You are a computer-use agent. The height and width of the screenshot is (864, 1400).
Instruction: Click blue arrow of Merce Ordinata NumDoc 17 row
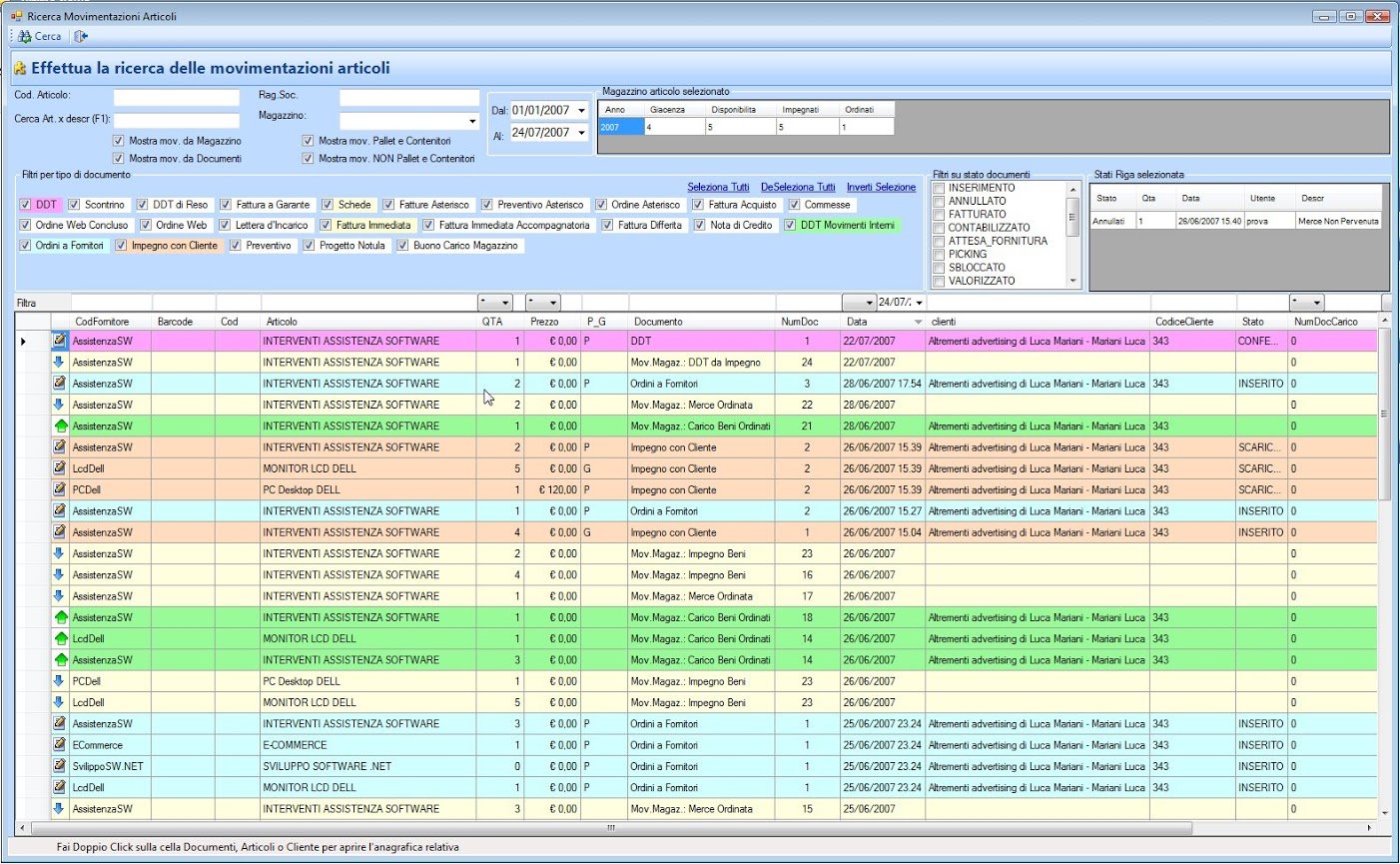60,595
